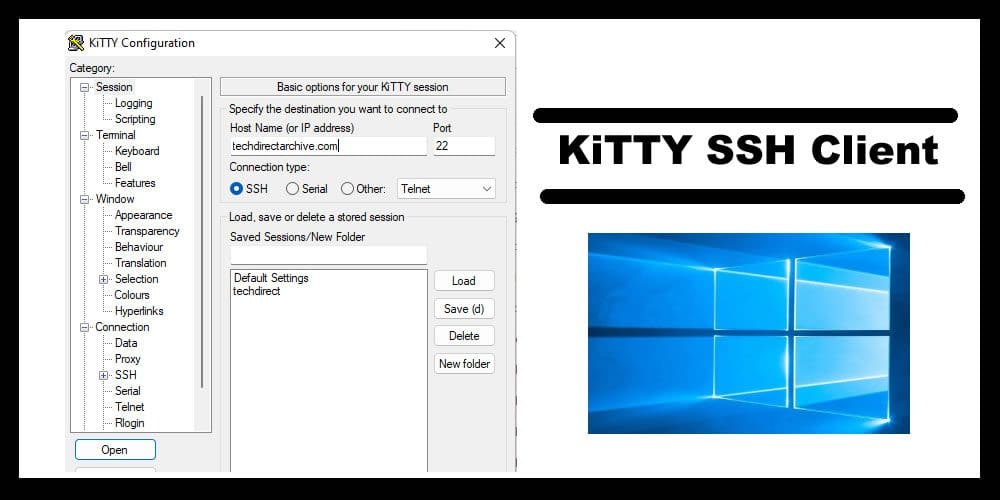Select the techdirect saved session
This screenshot has height=500, width=1000.
257,291
